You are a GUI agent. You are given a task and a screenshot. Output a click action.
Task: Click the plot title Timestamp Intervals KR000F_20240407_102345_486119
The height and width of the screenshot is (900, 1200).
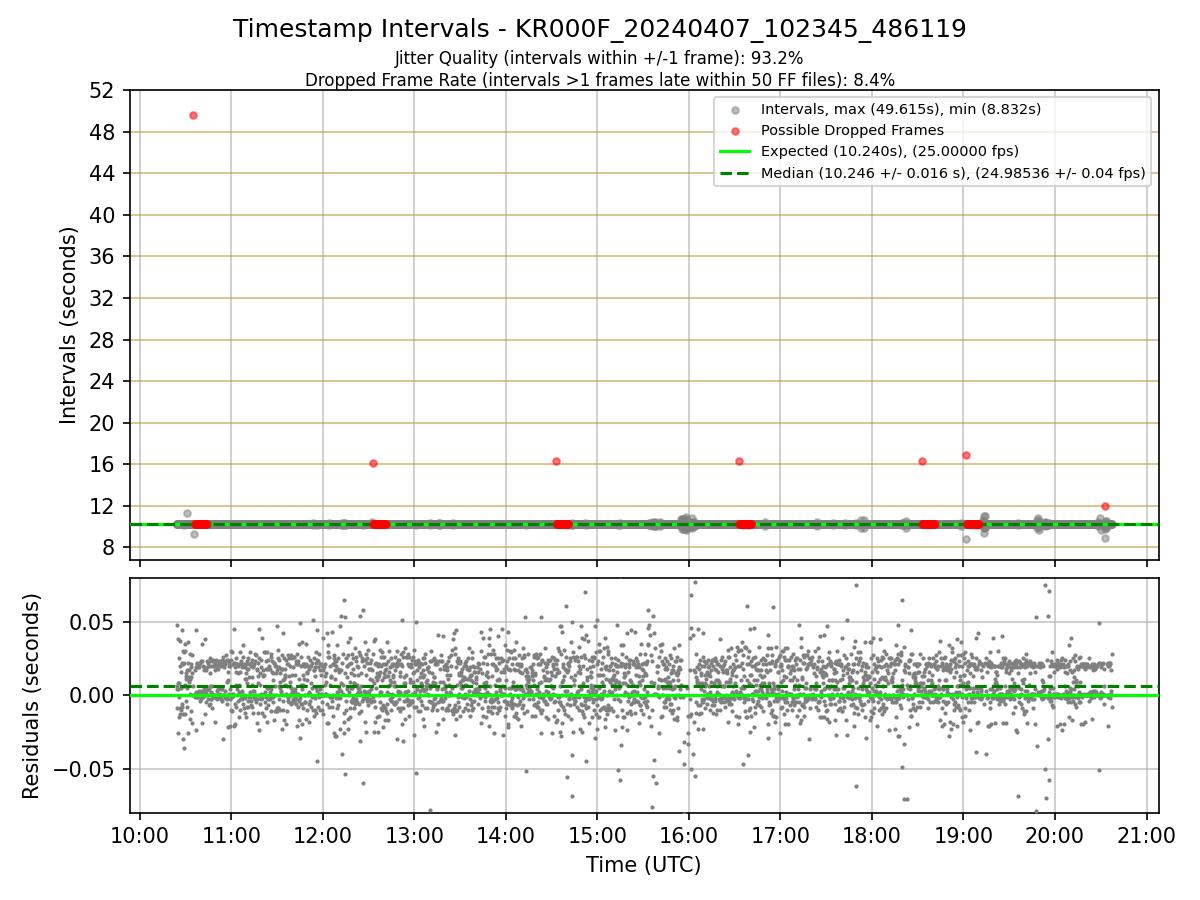(x=600, y=29)
